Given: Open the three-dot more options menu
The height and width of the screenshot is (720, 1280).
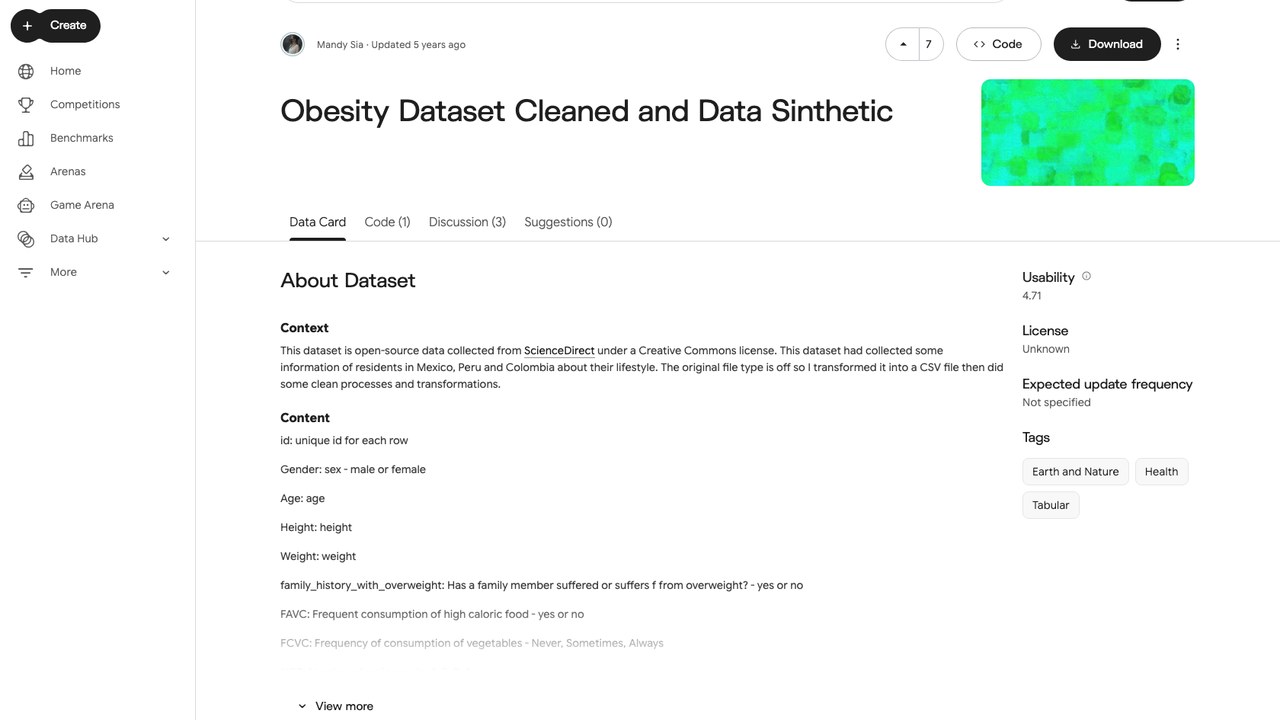Looking at the screenshot, I should coord(1178,44).
